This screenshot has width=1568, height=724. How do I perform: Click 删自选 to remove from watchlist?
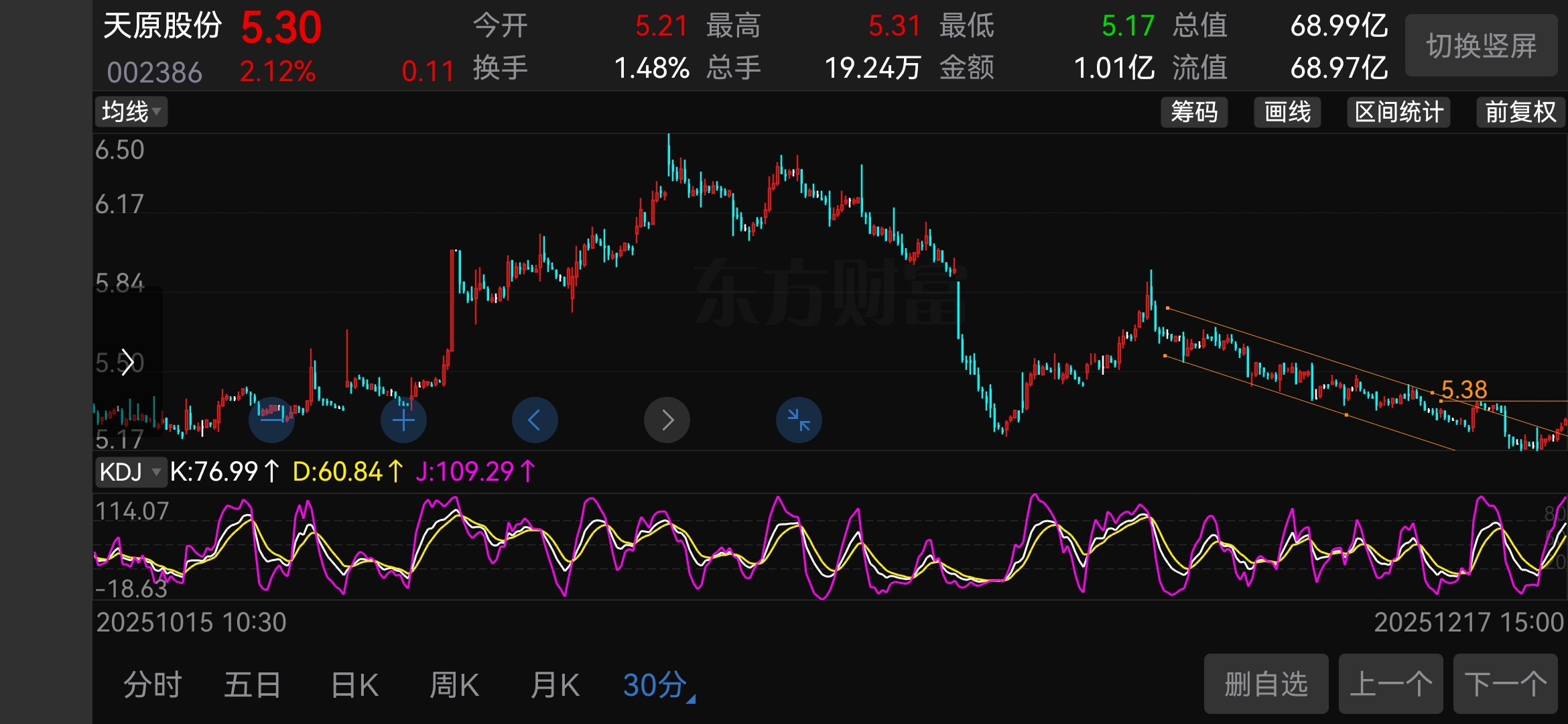tap(1266, 684)
